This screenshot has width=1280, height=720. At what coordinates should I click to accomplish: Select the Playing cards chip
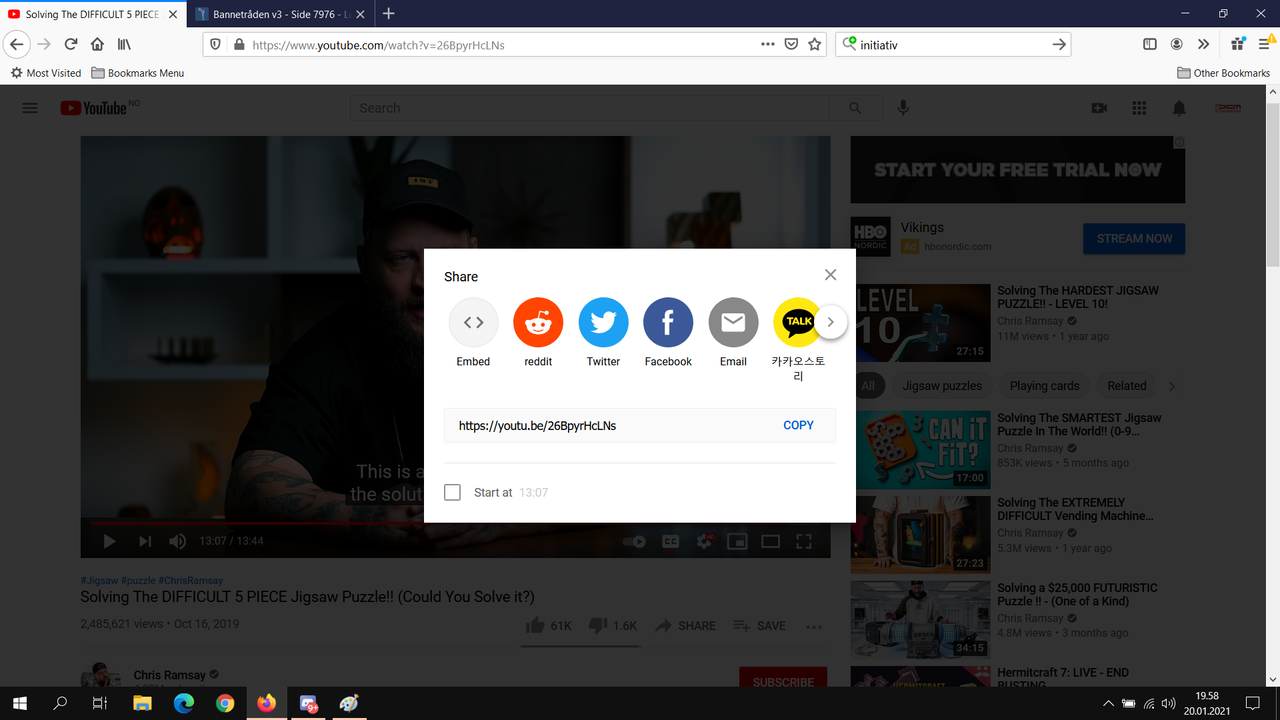point(1044,386)
